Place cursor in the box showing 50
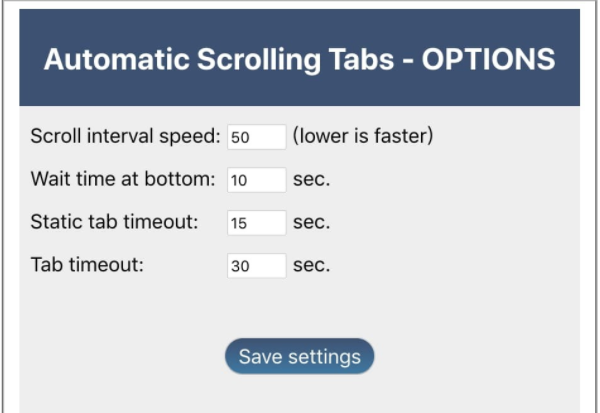This screenshot has height=413, width=600. 256,137
